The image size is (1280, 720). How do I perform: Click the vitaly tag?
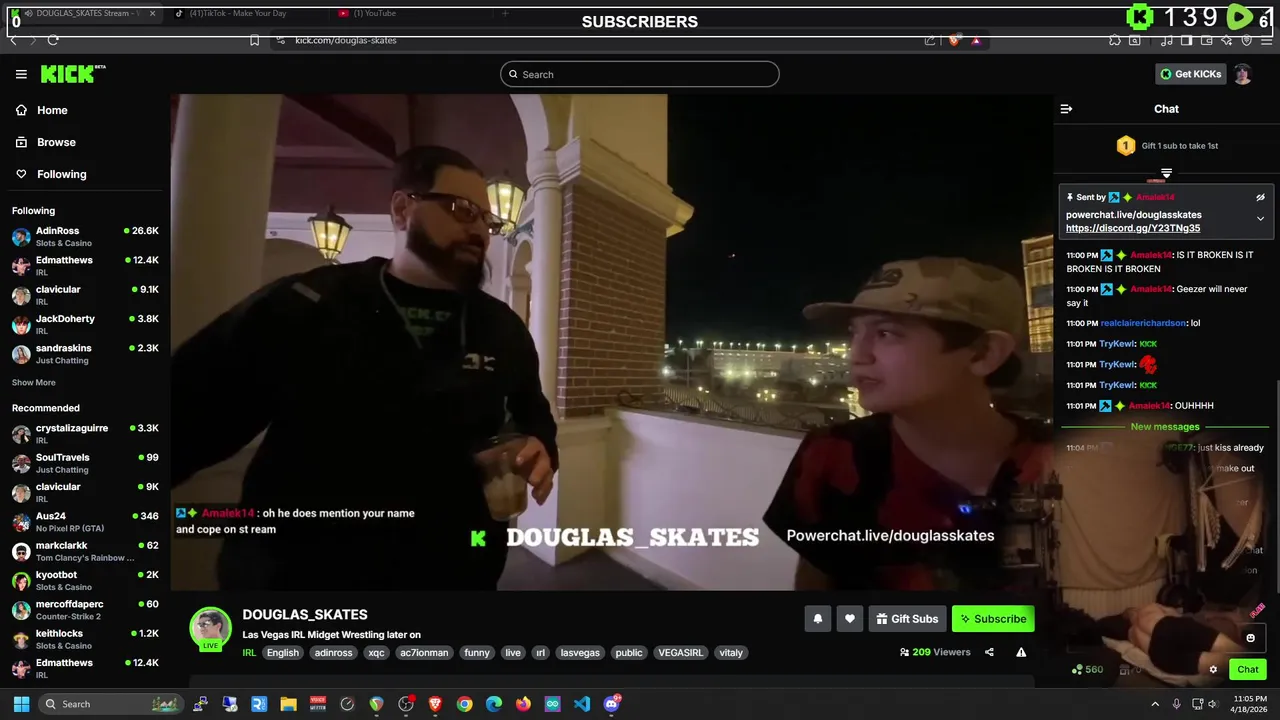coord(731,653)
